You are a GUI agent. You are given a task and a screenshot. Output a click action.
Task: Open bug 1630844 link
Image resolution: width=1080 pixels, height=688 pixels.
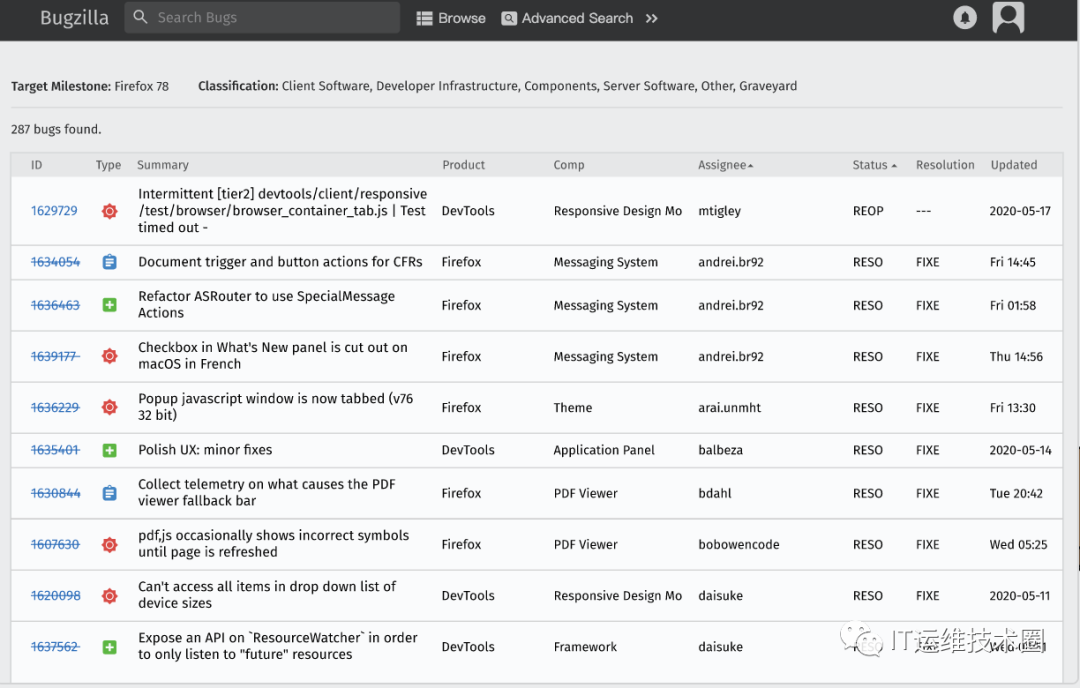point(55,493)
